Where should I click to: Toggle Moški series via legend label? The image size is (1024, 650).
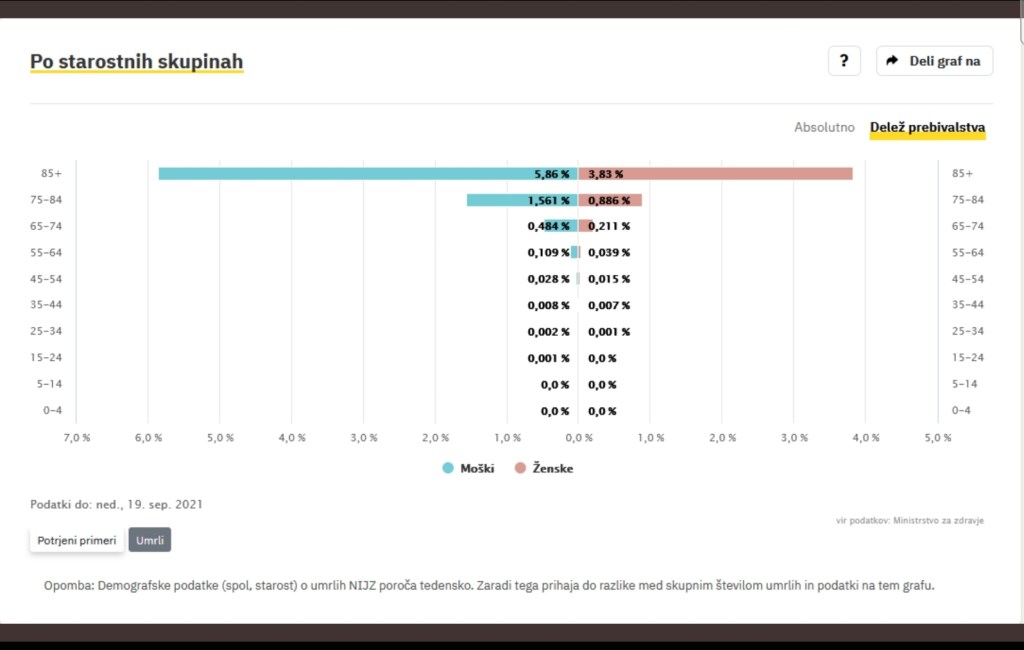(x=477, y=468)
